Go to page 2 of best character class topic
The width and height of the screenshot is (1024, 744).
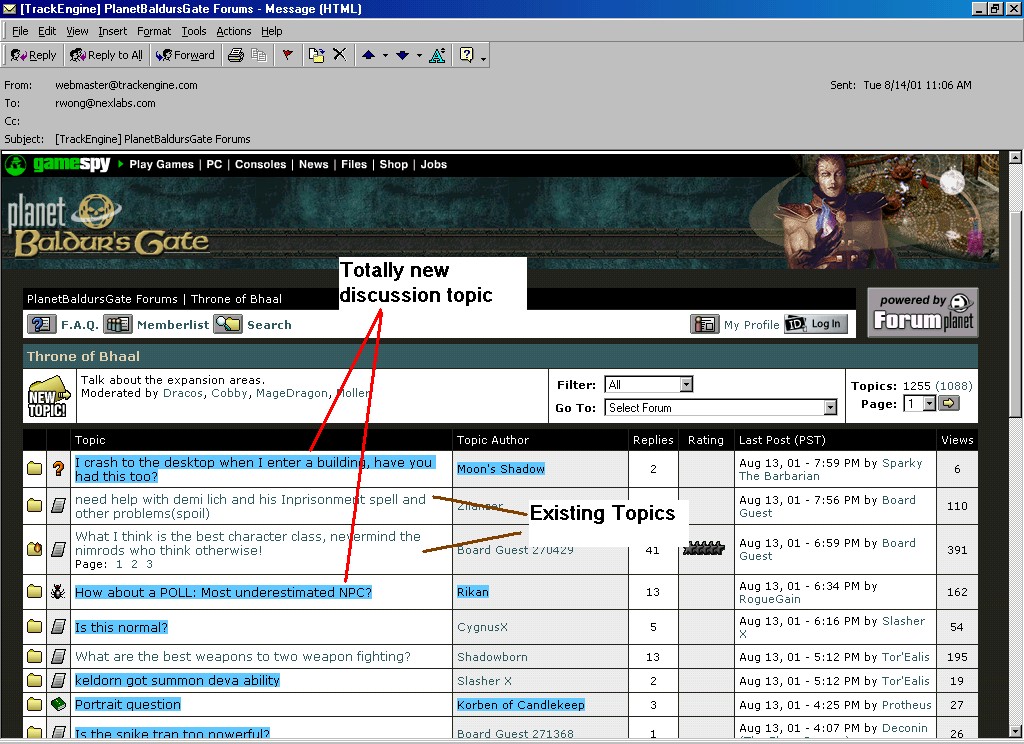pyautogui.click(x=134, y=564)
